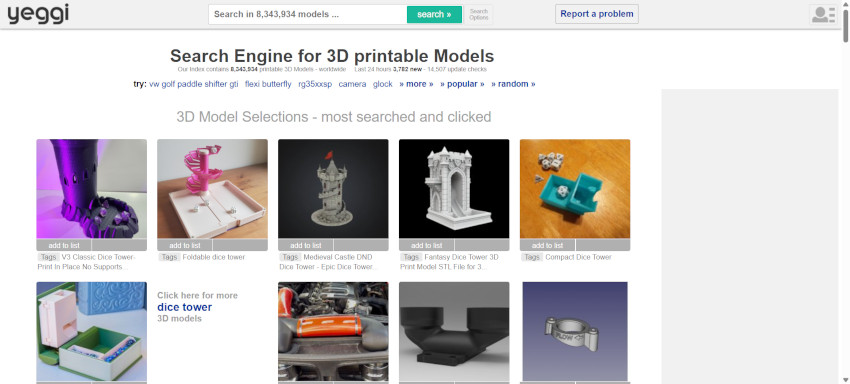Open the 'flexi butterfly' suggestion link
The height and width of the screenshot is (384, 850).
click(x=268, y=84)
